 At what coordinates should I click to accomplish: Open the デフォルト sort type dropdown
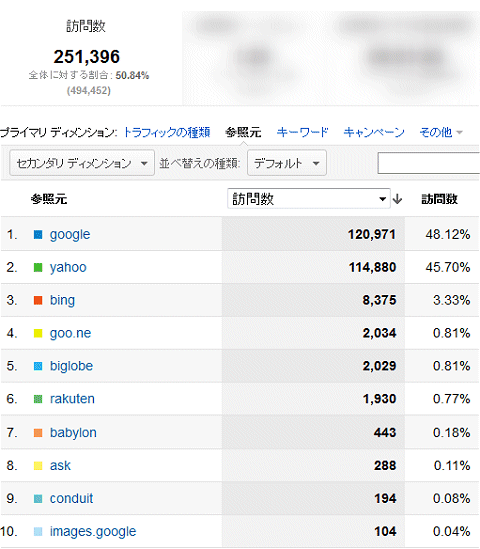click(287, 163)
